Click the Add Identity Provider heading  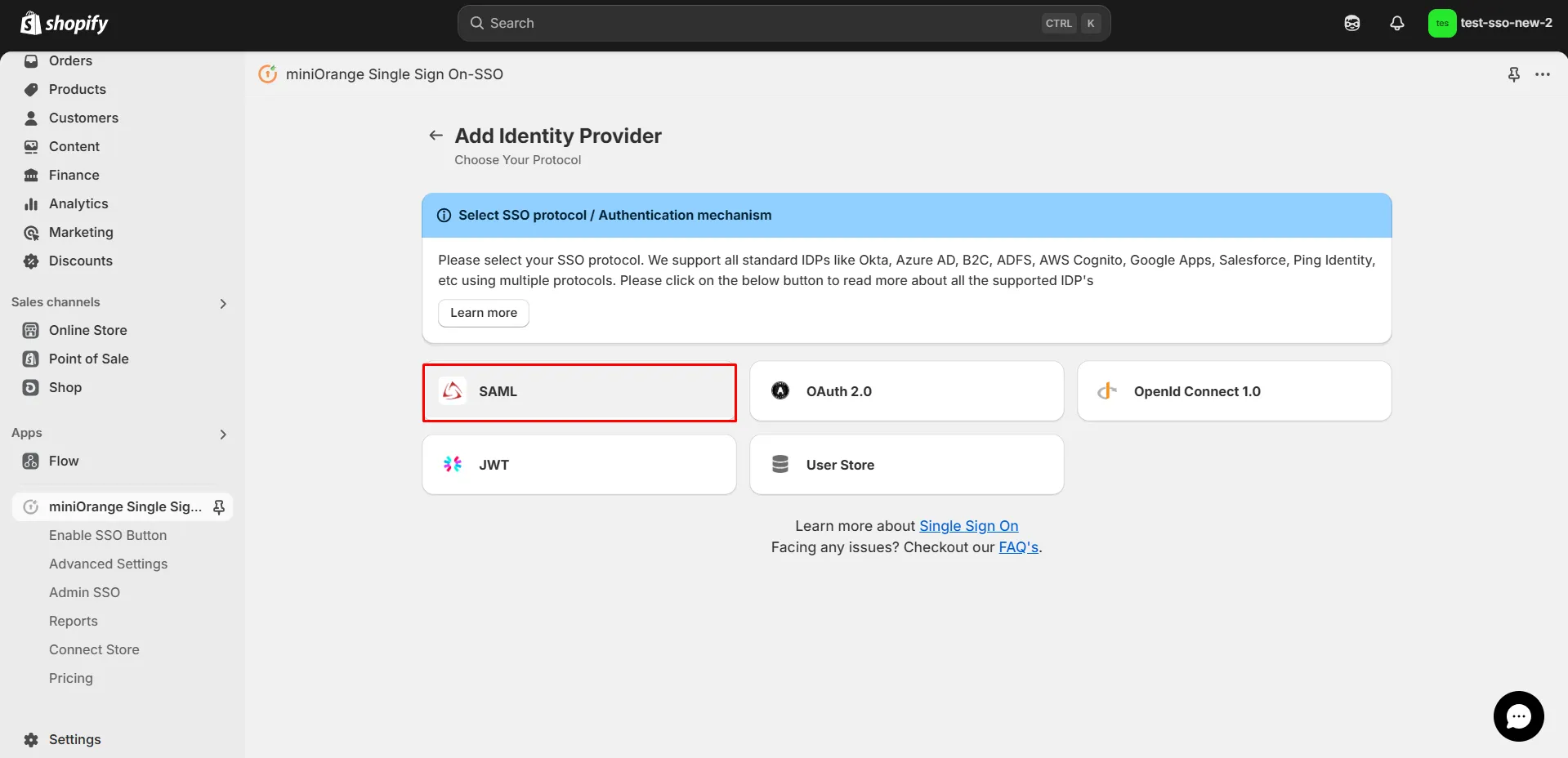(558, 136)
